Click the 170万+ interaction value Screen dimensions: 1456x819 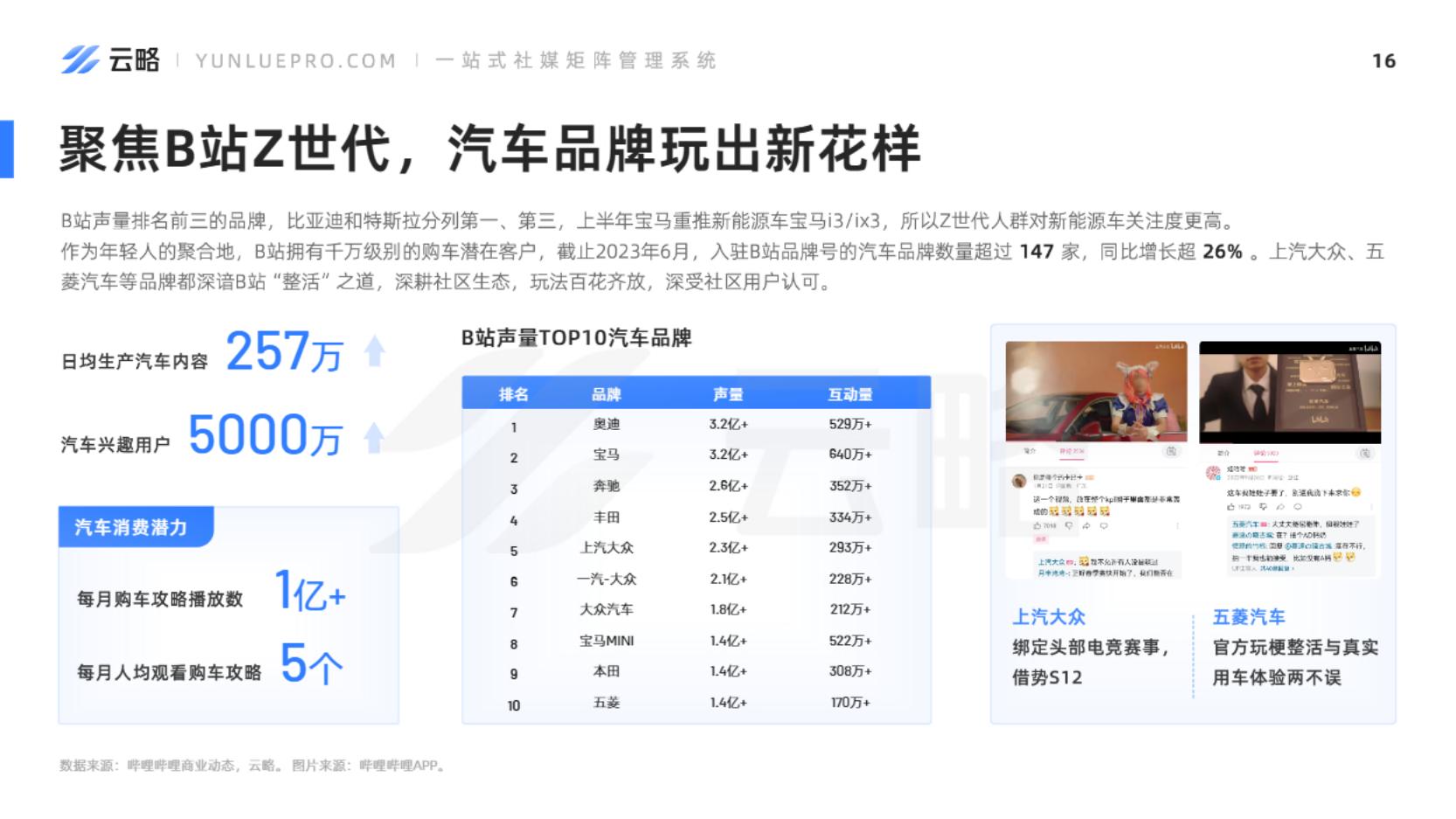(849, 703)
